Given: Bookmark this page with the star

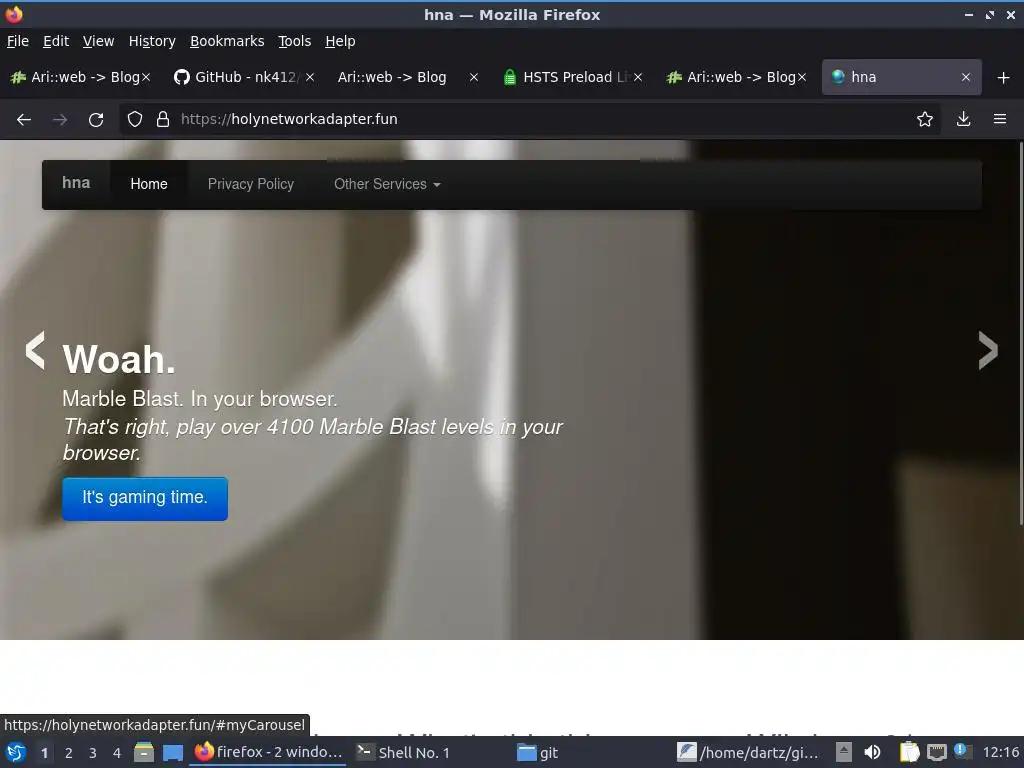Looking at the screenshot, I should (925, 119).
